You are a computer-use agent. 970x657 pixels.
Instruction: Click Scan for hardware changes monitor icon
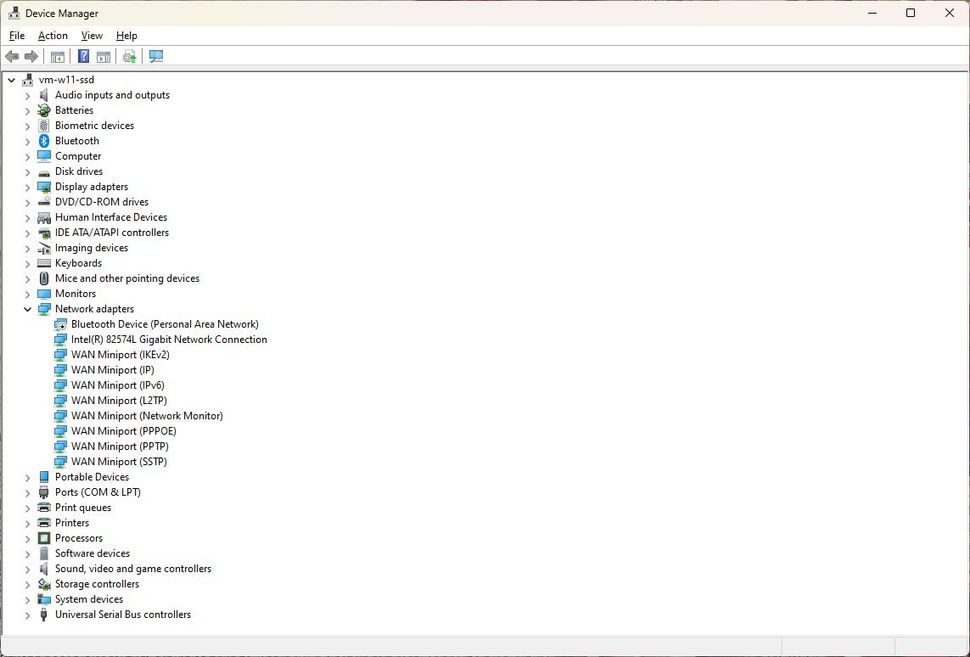(x=156, y=57)
